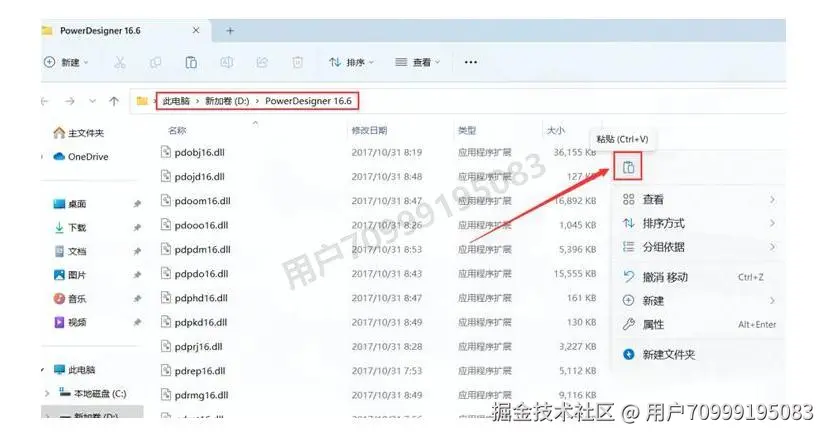Click the Share icon in toolbar

pos(262,62)
